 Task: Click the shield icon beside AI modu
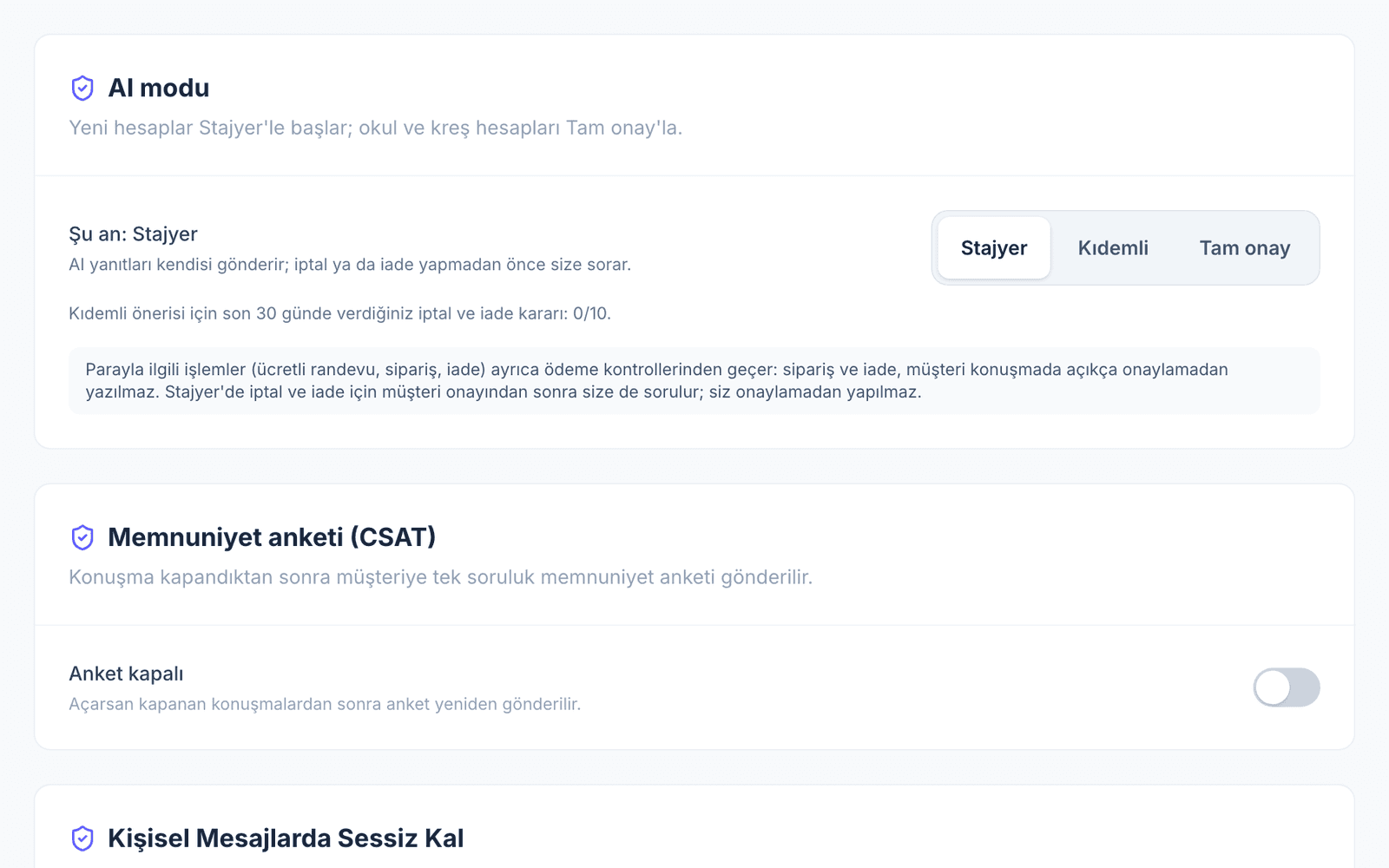click(x=82, y=88)
